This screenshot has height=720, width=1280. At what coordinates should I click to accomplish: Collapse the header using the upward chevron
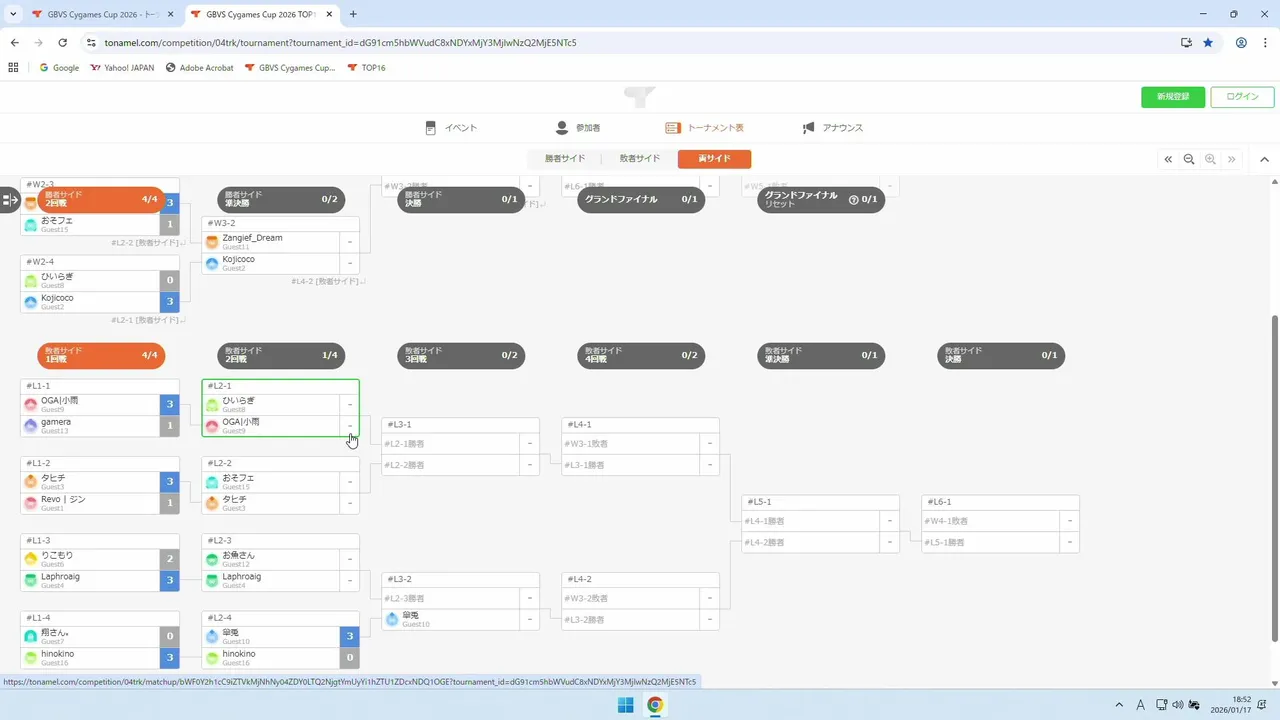(1264, 159)
